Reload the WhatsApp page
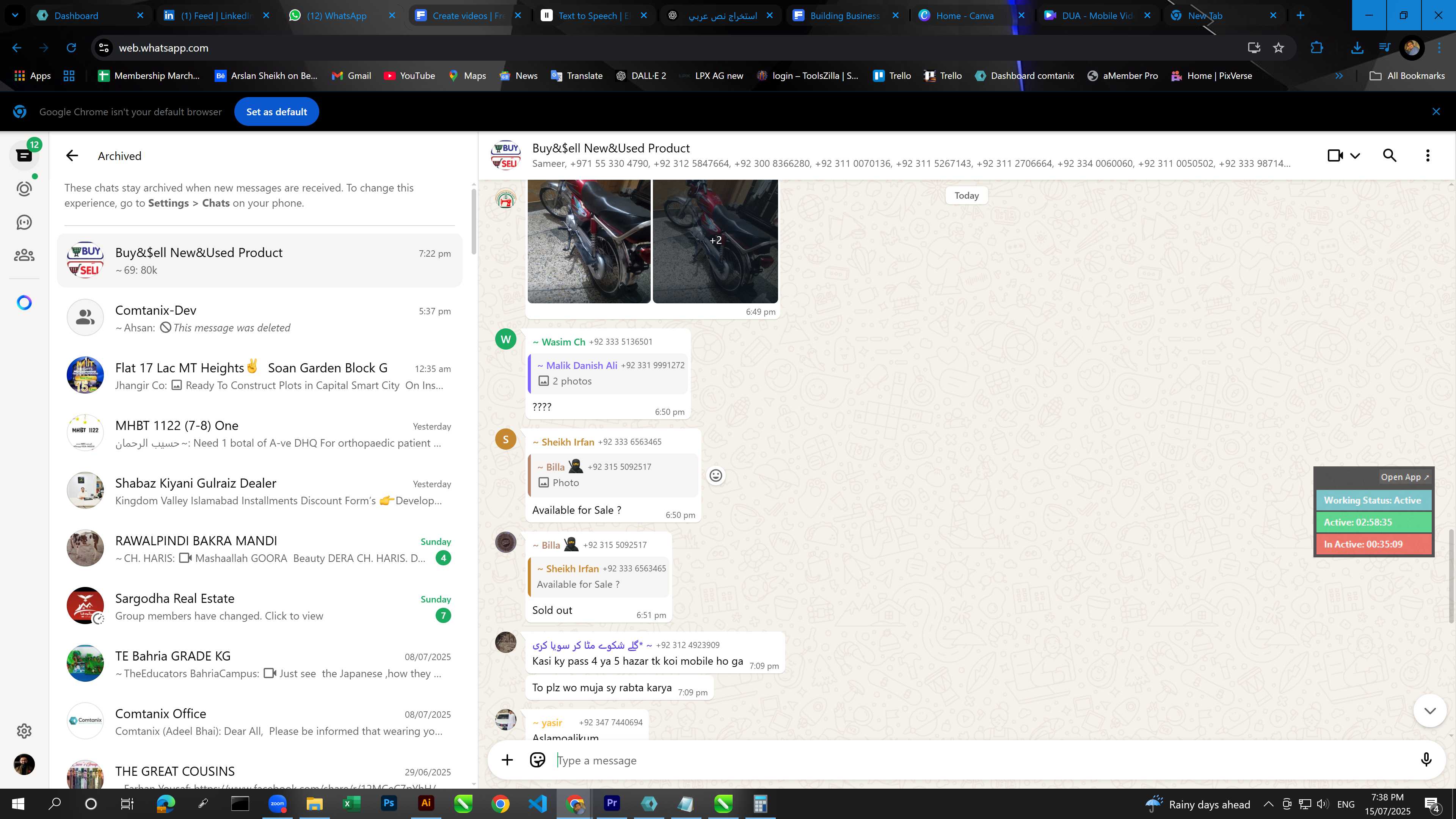The image size is (1456, 819). coord(71,48)
